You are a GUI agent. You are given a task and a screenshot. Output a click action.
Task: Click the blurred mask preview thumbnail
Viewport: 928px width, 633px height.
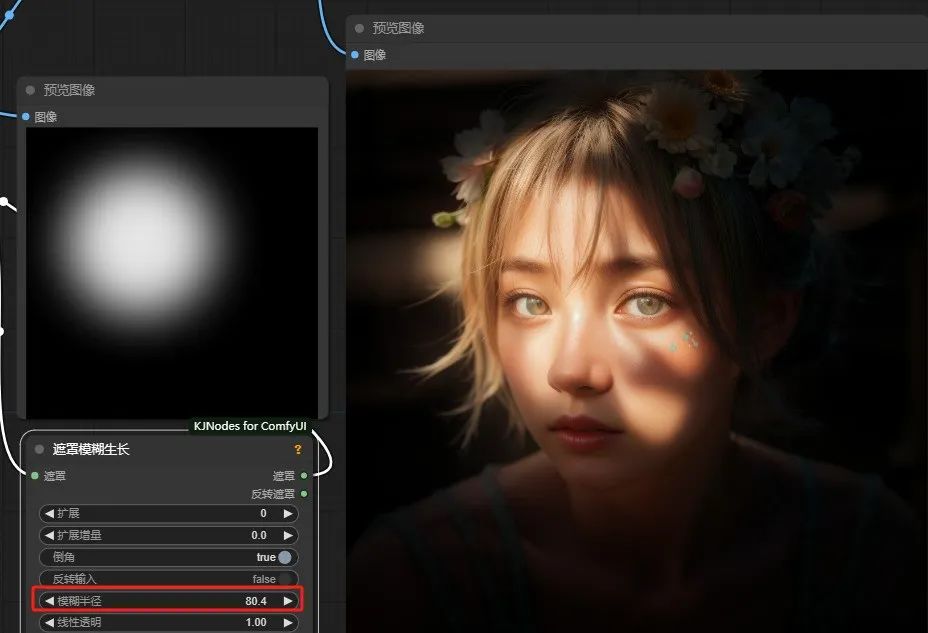click(170, 270)
